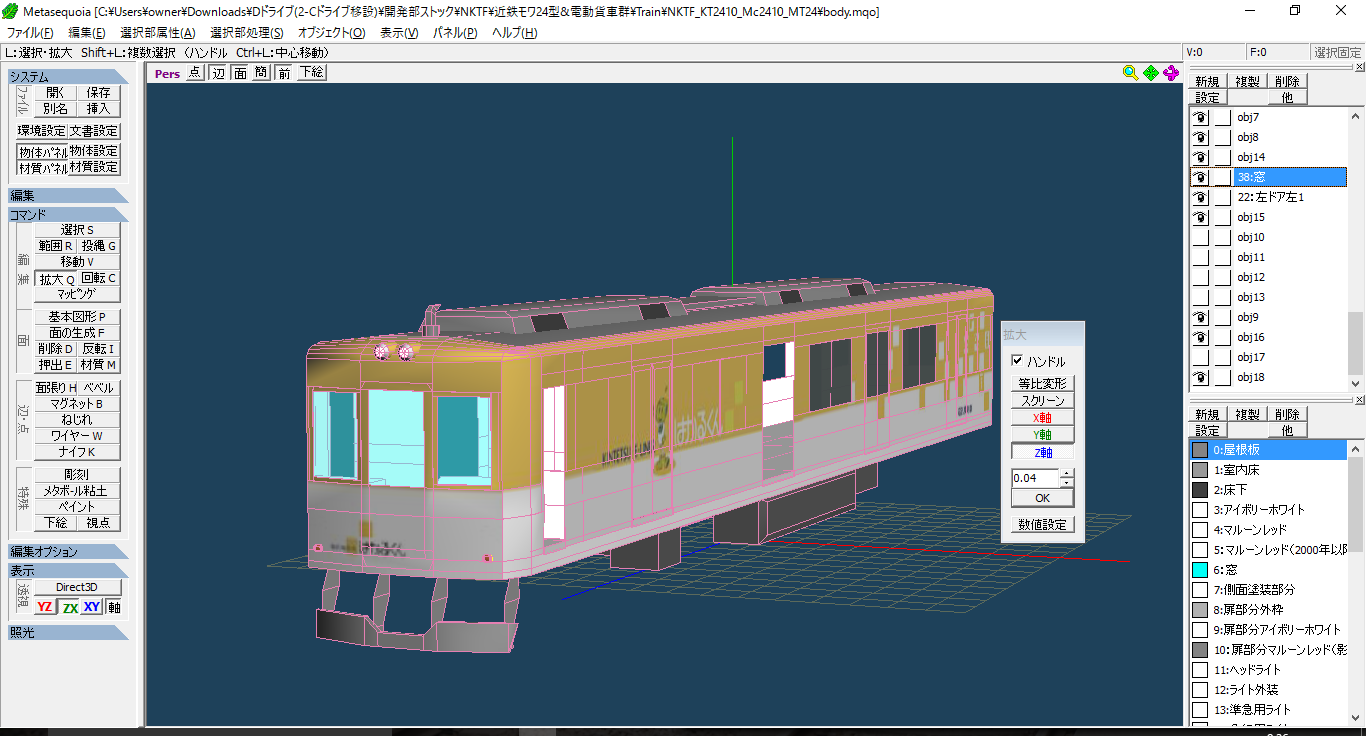Open the 編集(E) menu

tap(86, 33)
